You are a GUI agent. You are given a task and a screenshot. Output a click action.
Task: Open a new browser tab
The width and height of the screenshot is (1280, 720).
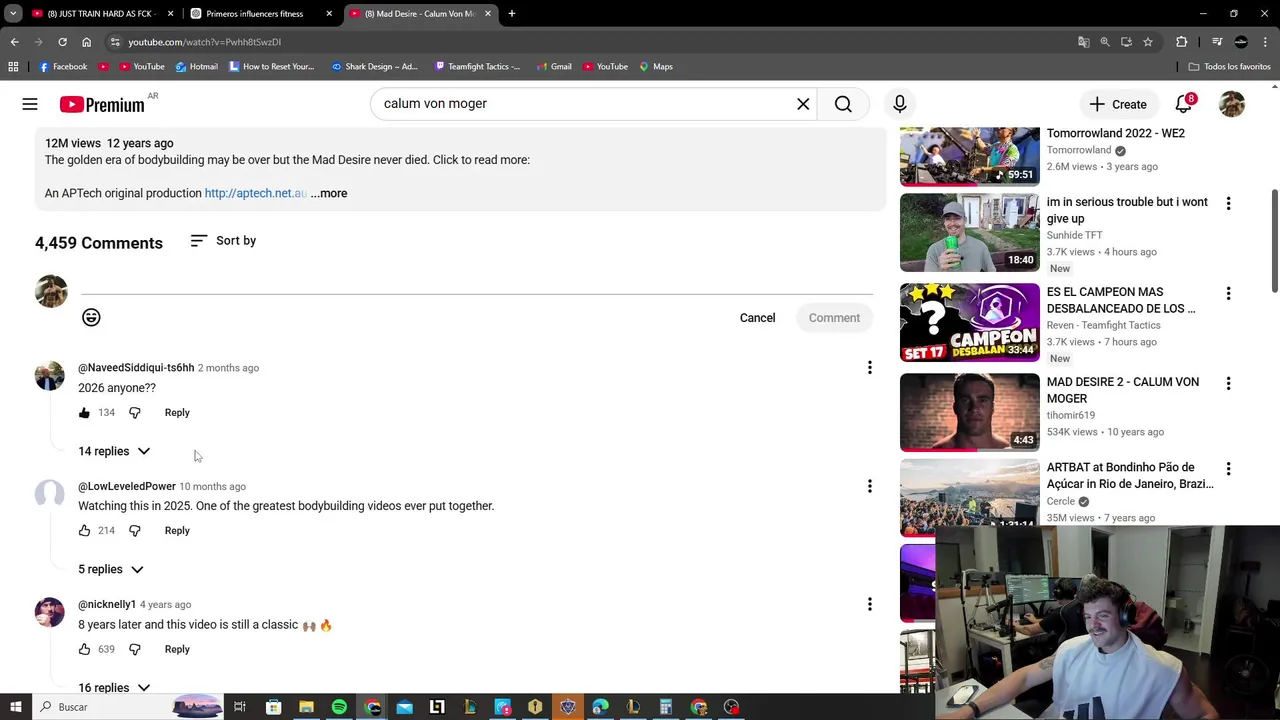[x=511, y=14]
